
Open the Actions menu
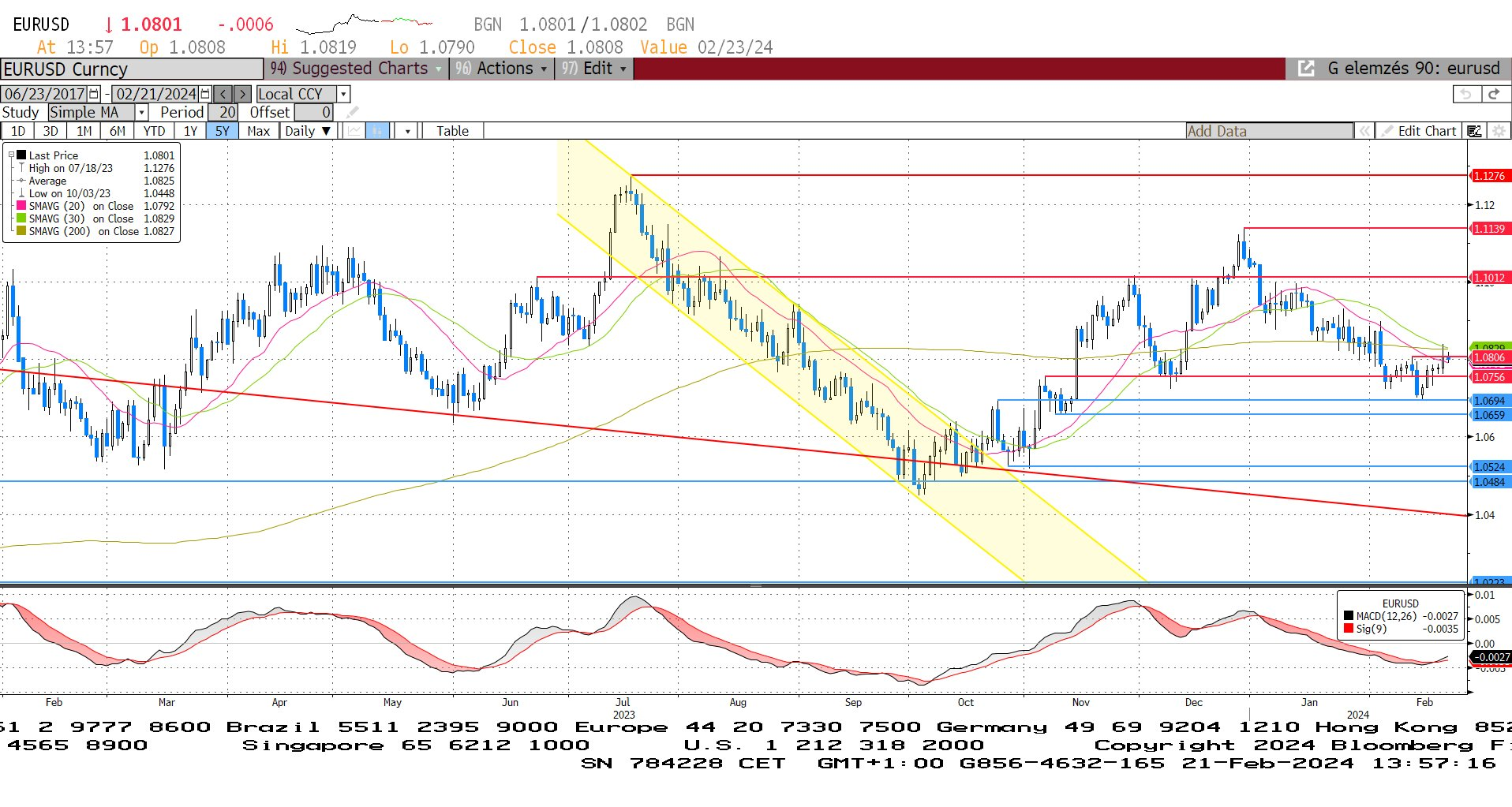click(x=500, y=69)
